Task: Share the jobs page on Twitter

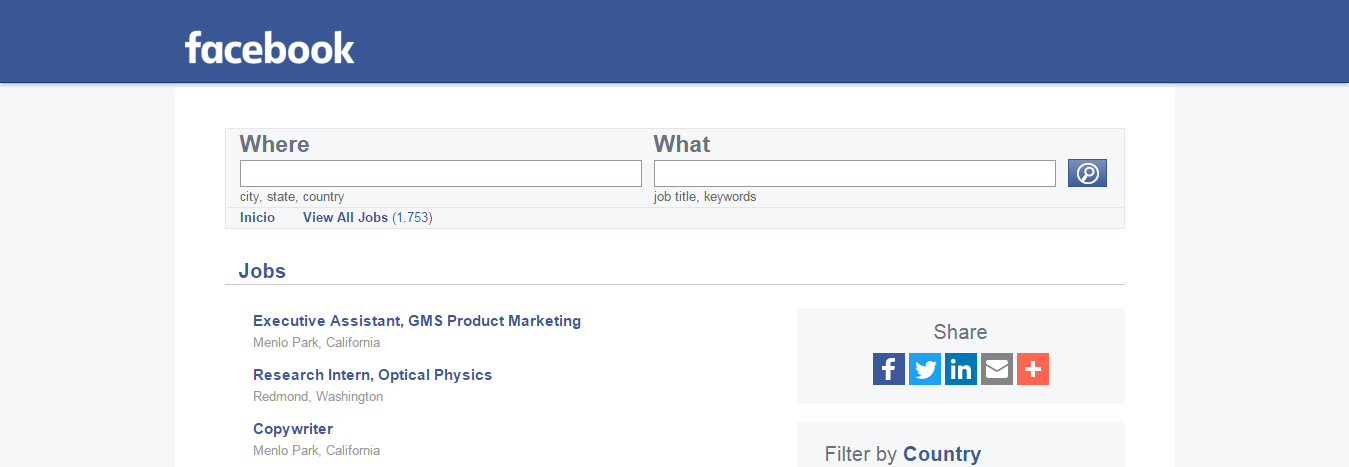Action: [925, 369]
